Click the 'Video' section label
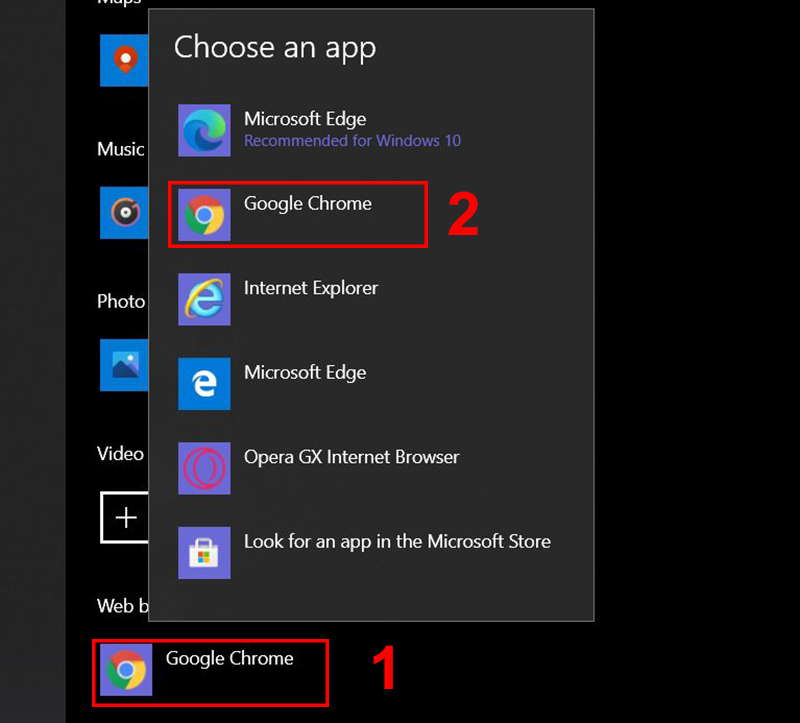The width and height of the screenshot is (800, 723). 120,454
